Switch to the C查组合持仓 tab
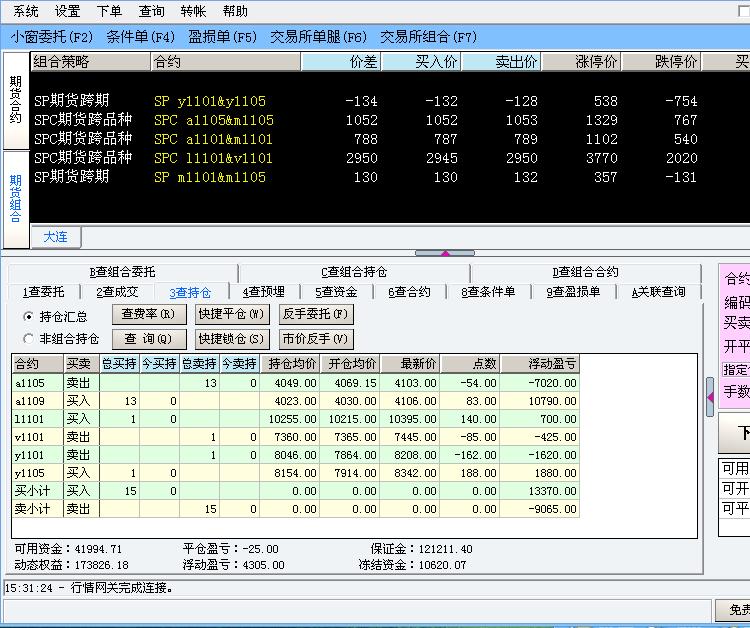750x628 pixels. tap(354, 272)
